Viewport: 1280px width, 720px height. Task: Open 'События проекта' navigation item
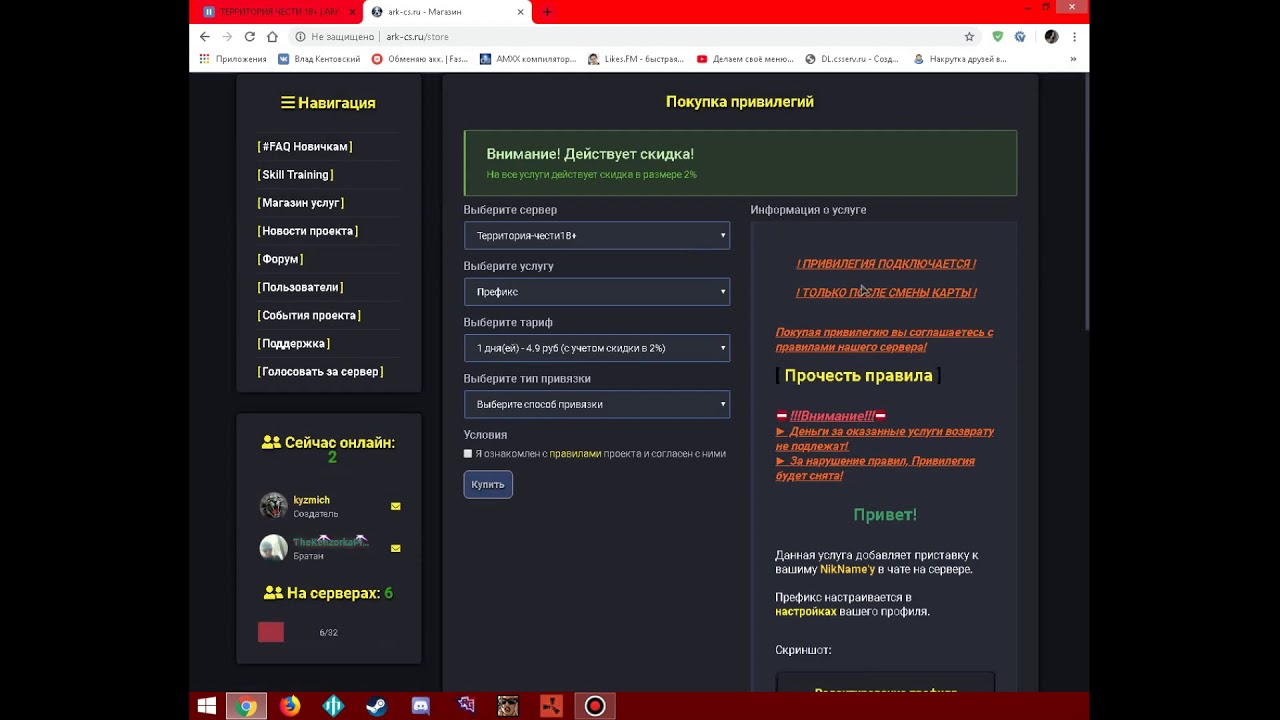pos(309,315)
